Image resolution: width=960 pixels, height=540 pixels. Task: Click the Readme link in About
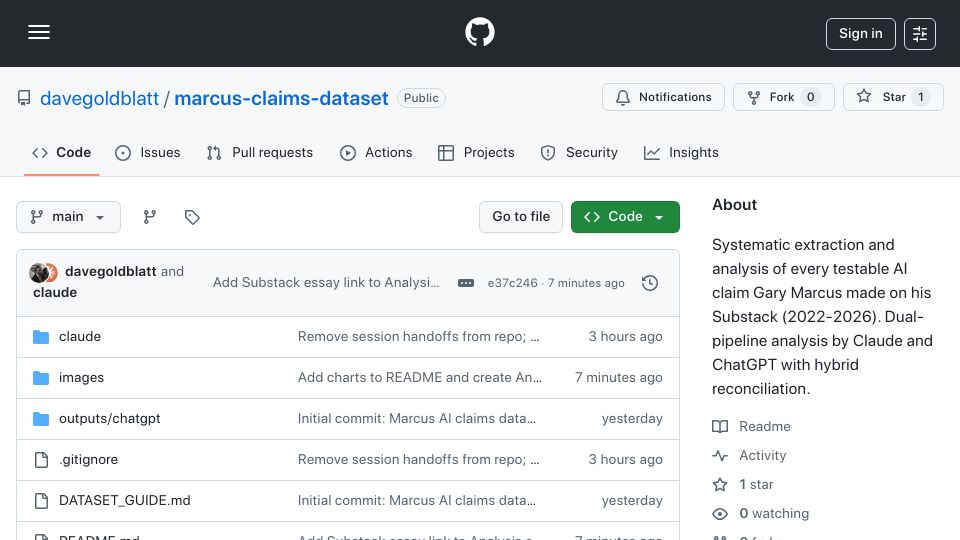point(765,426)
